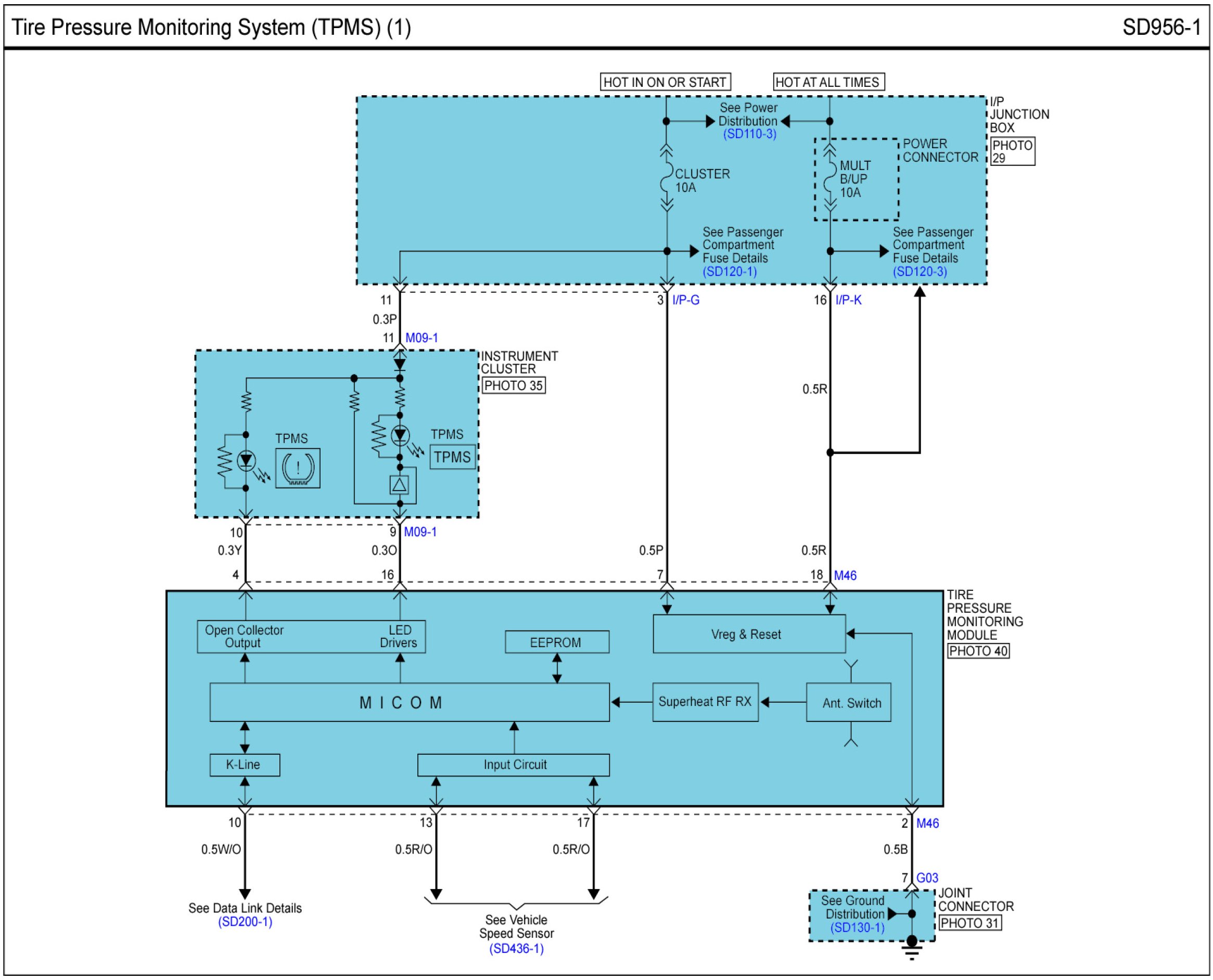Click the HOT AT ALL TIMES label
Viewport: 1213px width, 980px height.
[x=828, y=82]
